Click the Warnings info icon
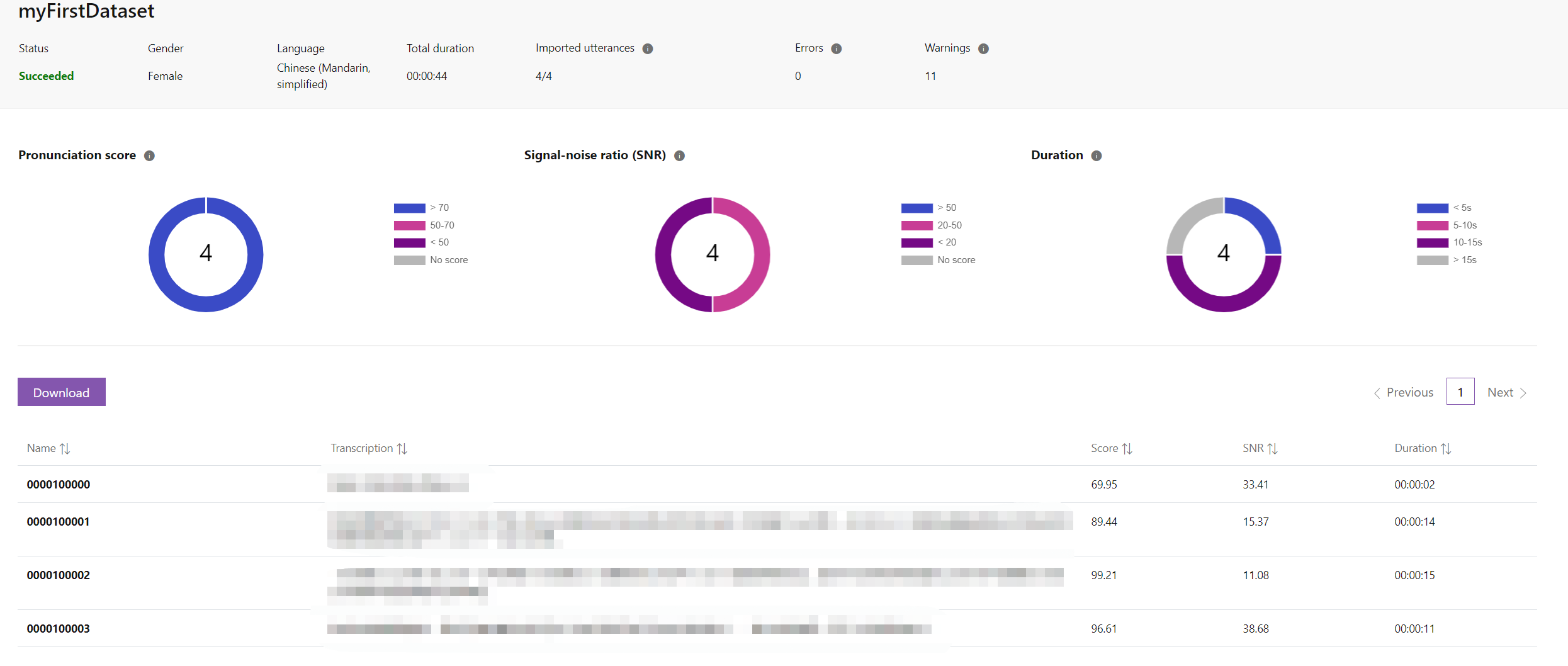Image resolution: width=1568 pixels, height=666 pixels. (x=984, y=48)
